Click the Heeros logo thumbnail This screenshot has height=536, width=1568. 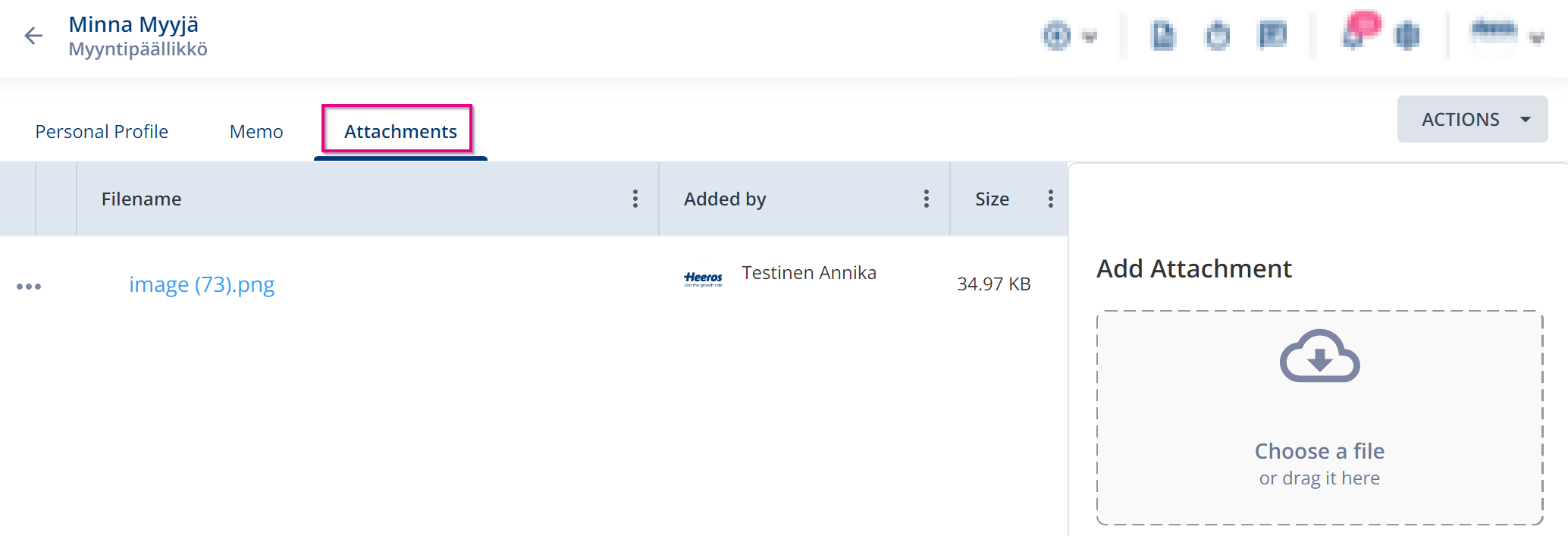tap(703, 279)
